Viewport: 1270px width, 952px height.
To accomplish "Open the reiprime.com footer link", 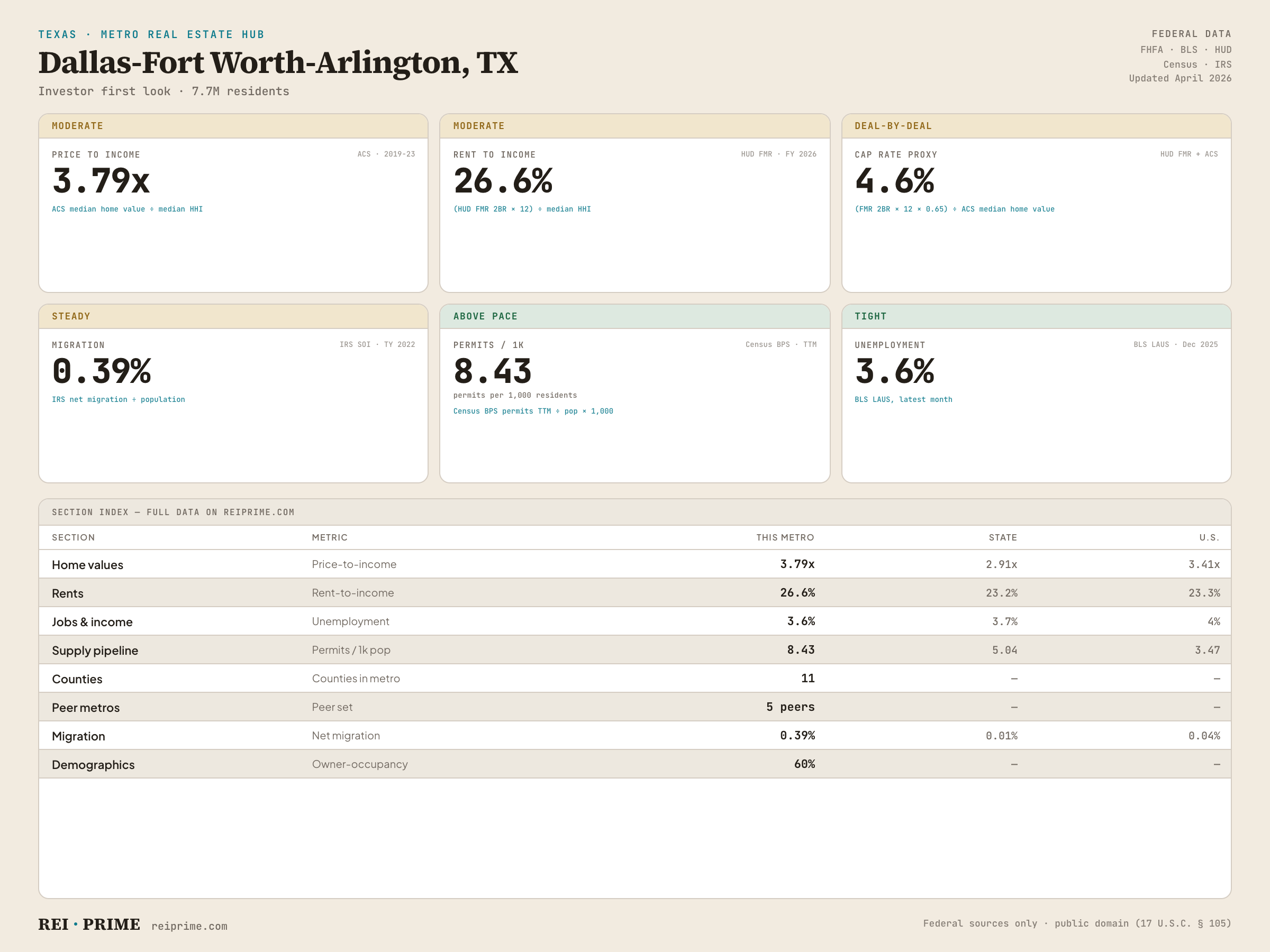I will [x=189, y=926].
